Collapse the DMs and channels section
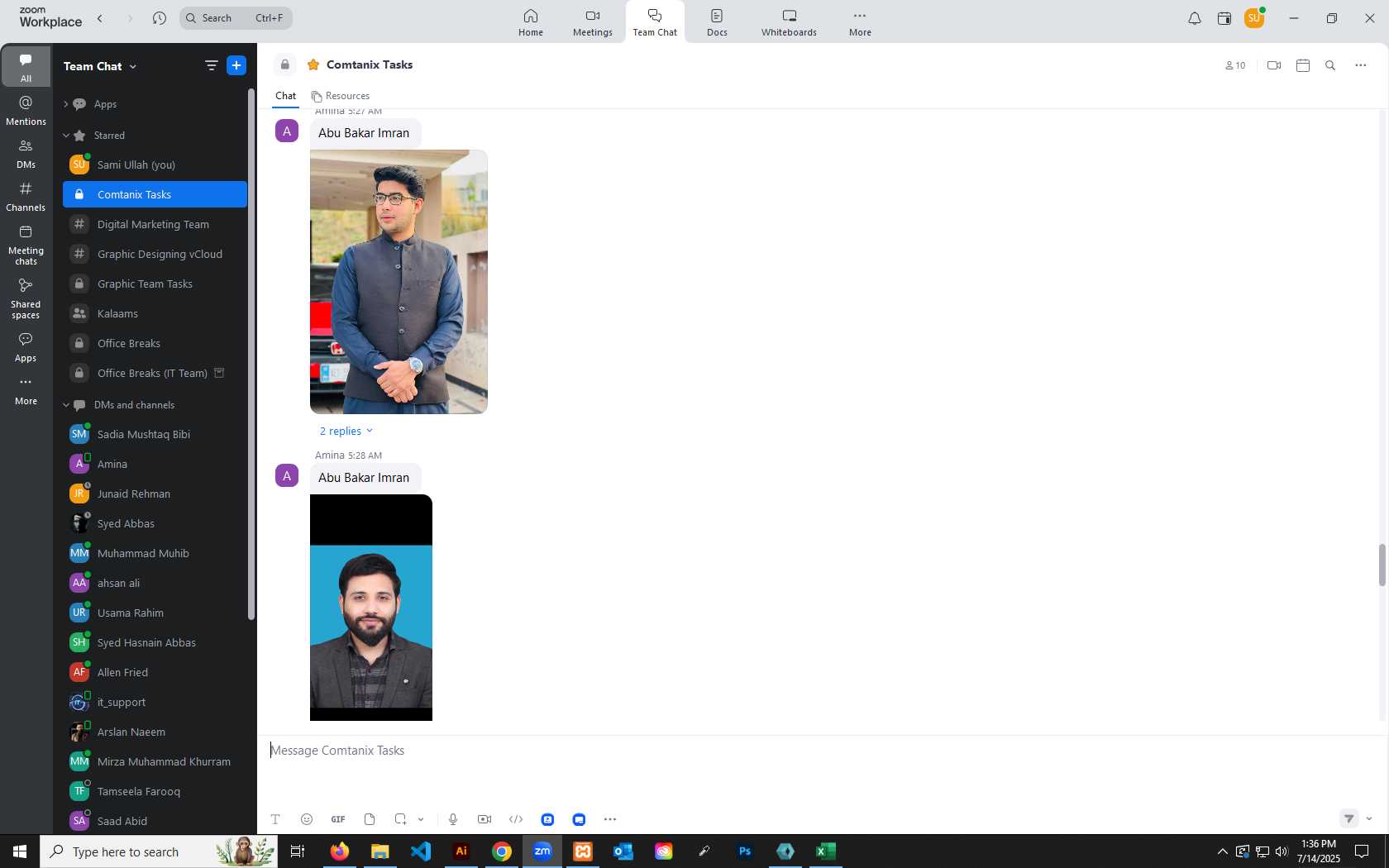This screenshot has height=868, width=1389. (x=66, y=405)
